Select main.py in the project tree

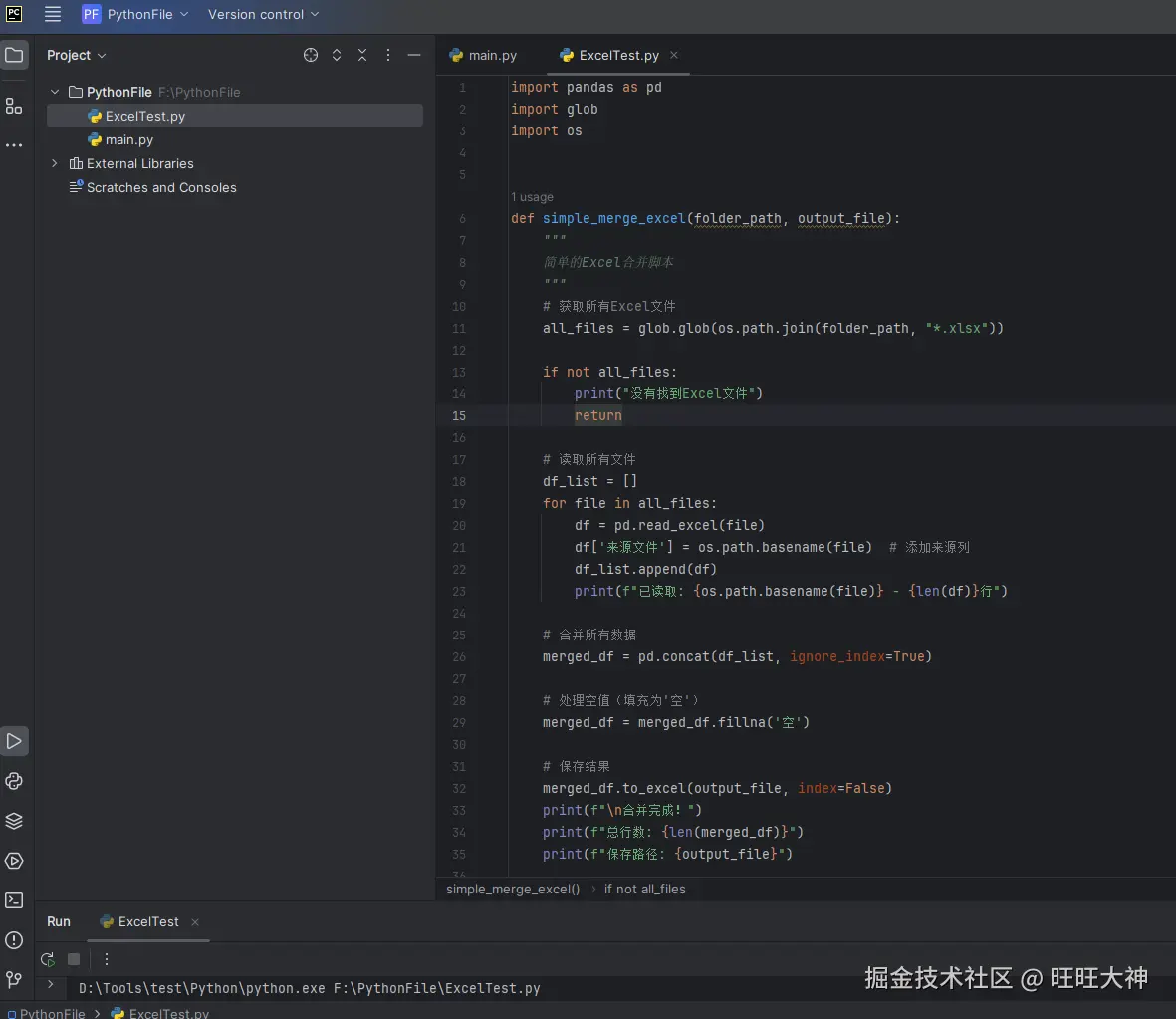(x=128, y=140)
